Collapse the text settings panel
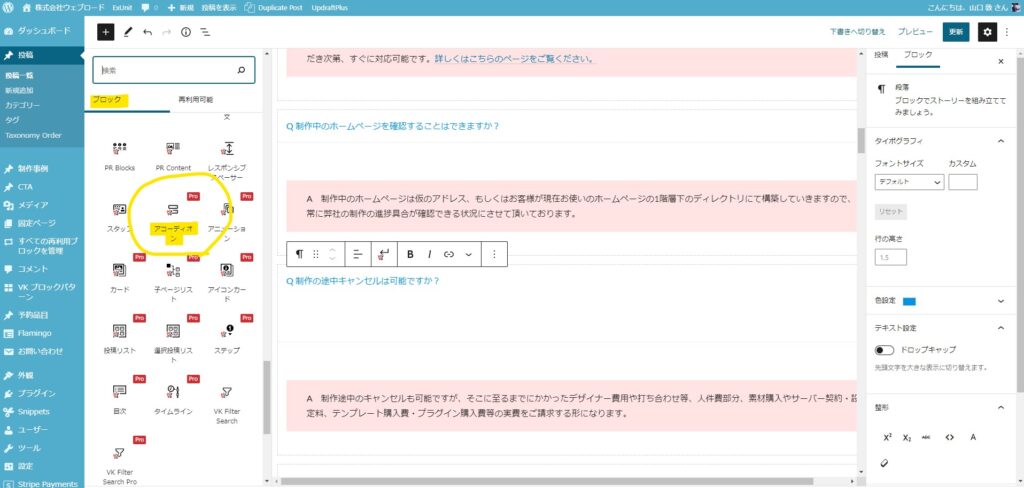Image resolution: width=1024 pixels, height=488 pixels. coord(1001,328)
